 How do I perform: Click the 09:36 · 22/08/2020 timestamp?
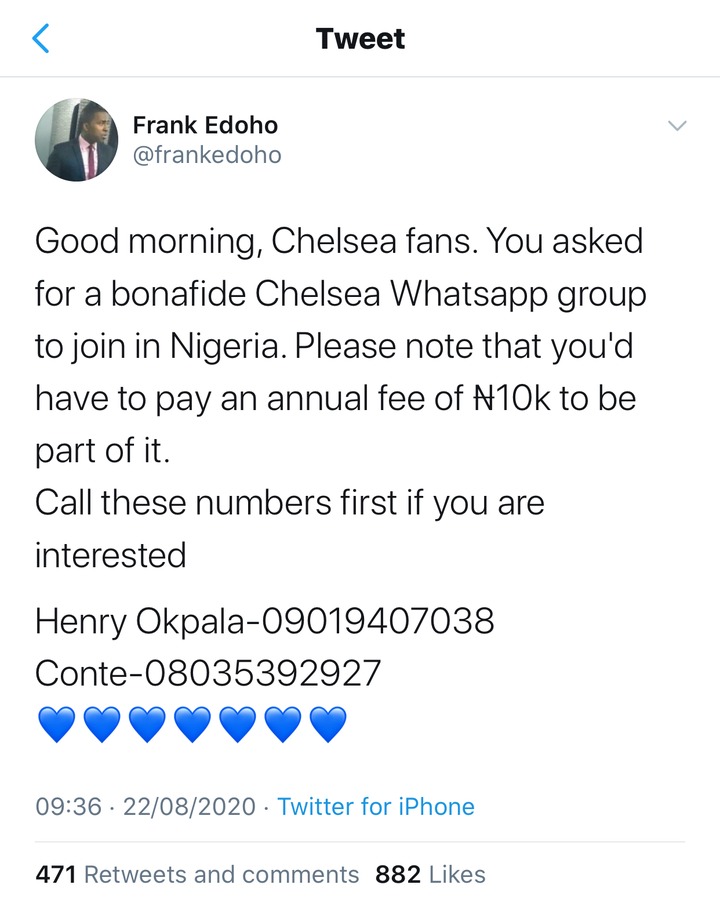tap(146, 806)
